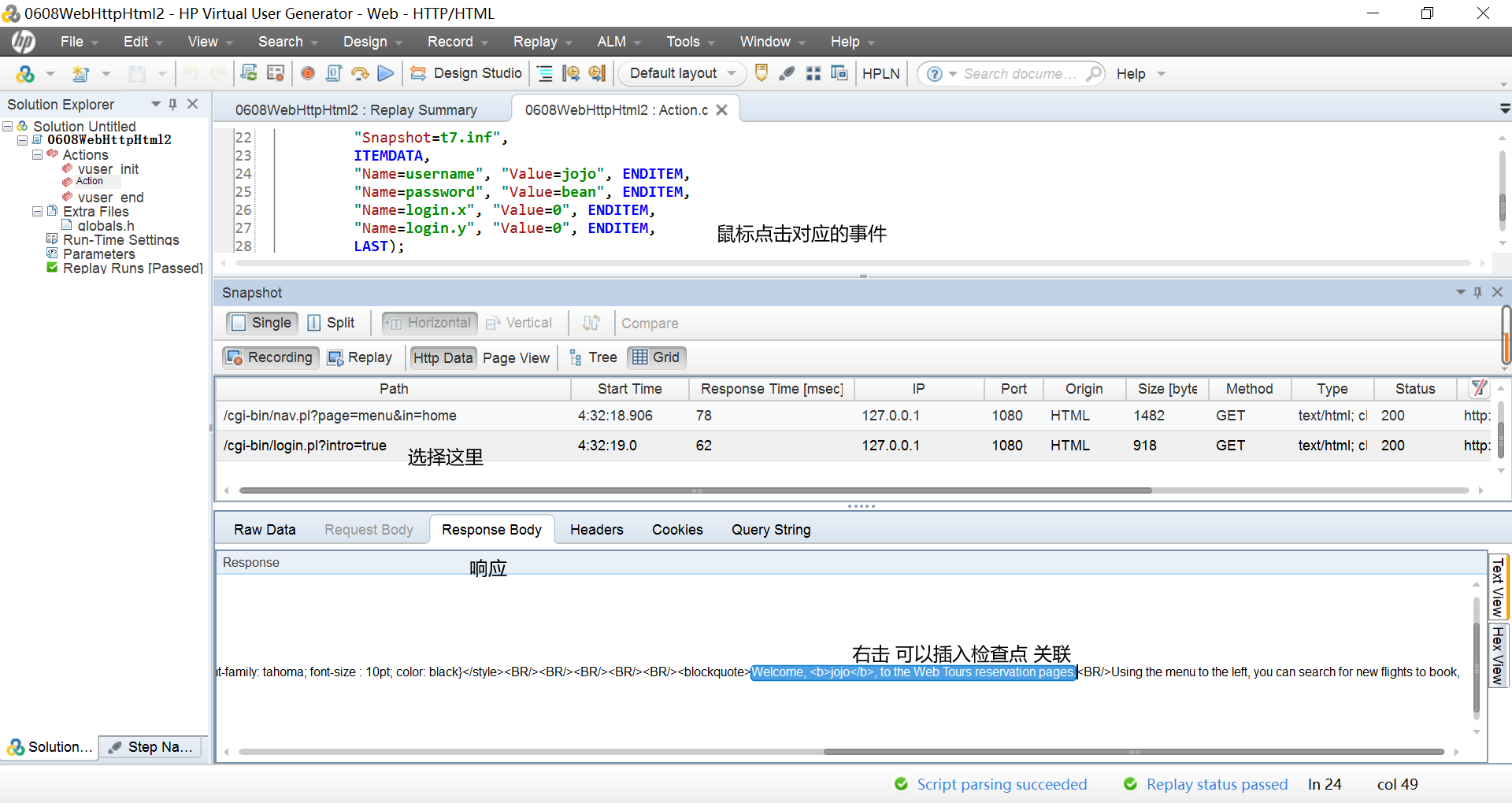Toggle Replay snapshot source
This screenshot has width=1512, height=803.
(x=360, y=357)
